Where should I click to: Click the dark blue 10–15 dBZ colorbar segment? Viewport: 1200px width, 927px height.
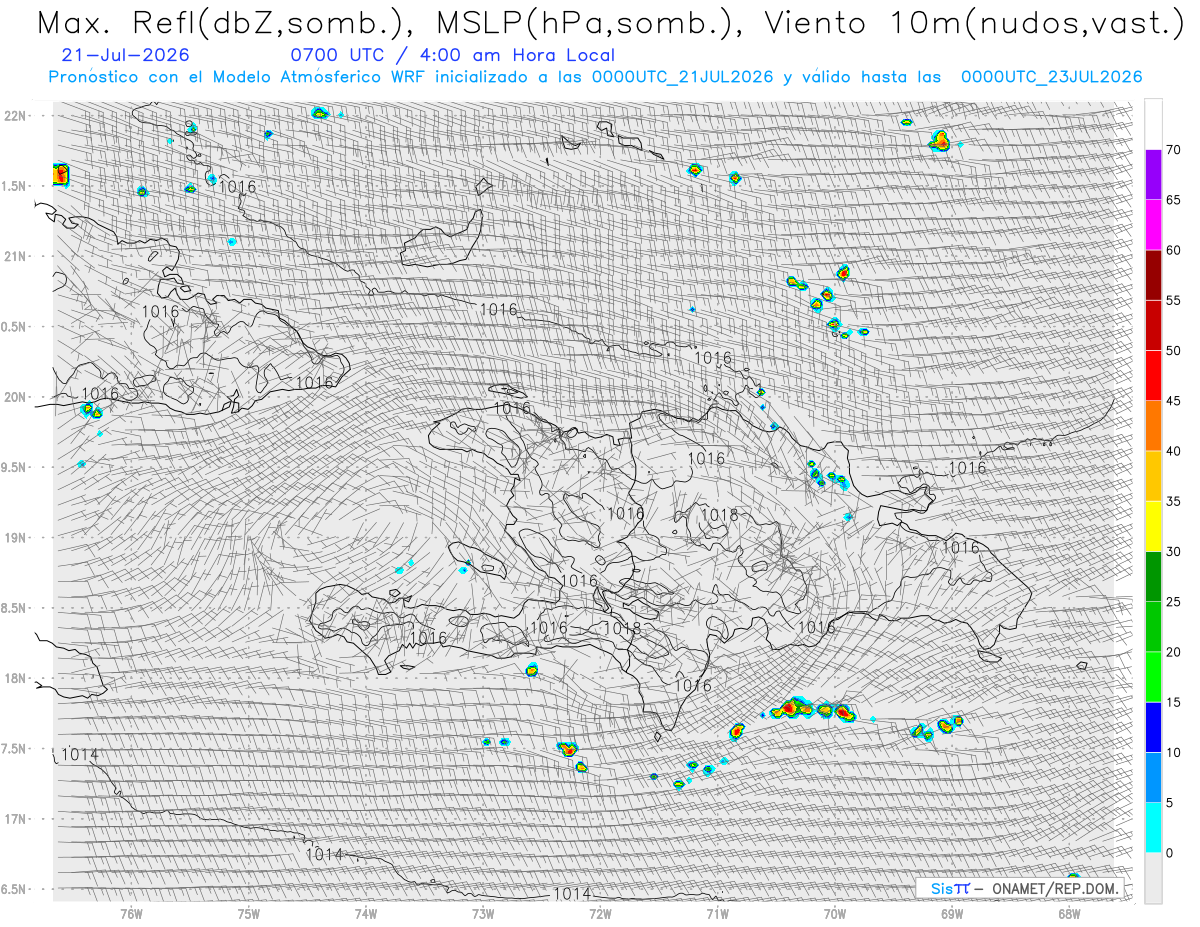(1153, 727)
